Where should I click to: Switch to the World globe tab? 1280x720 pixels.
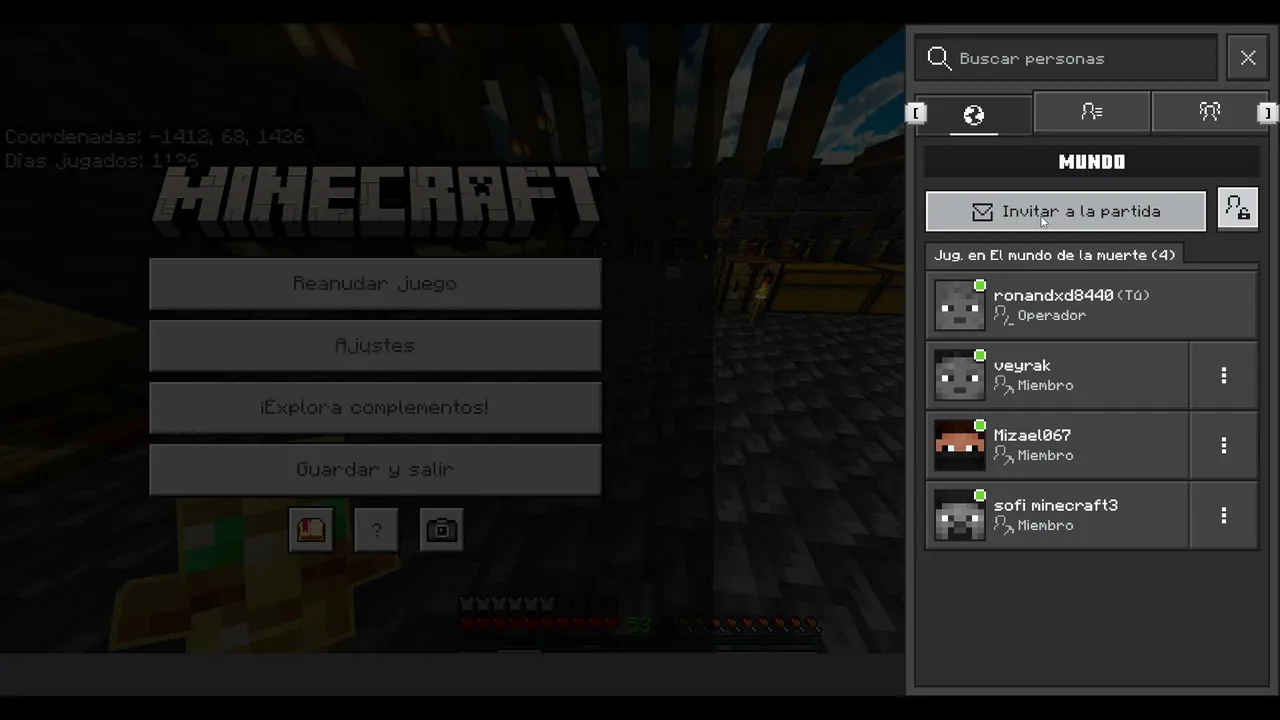point(974,115)
